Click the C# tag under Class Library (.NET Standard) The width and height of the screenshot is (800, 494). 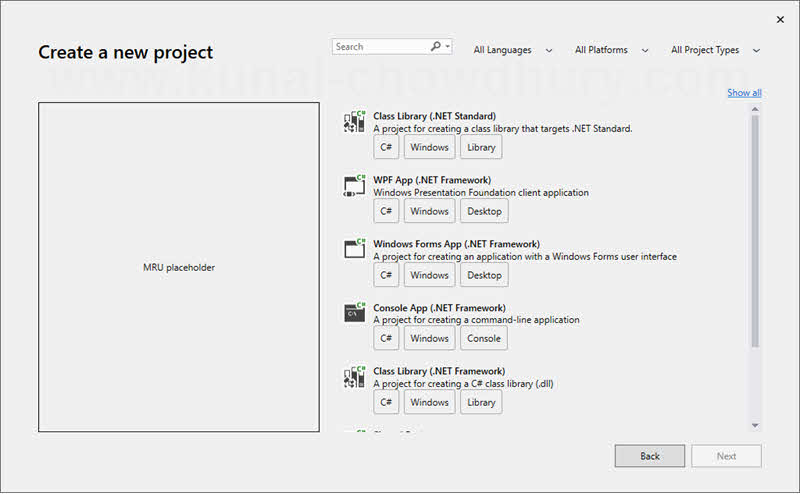(386, 147)
